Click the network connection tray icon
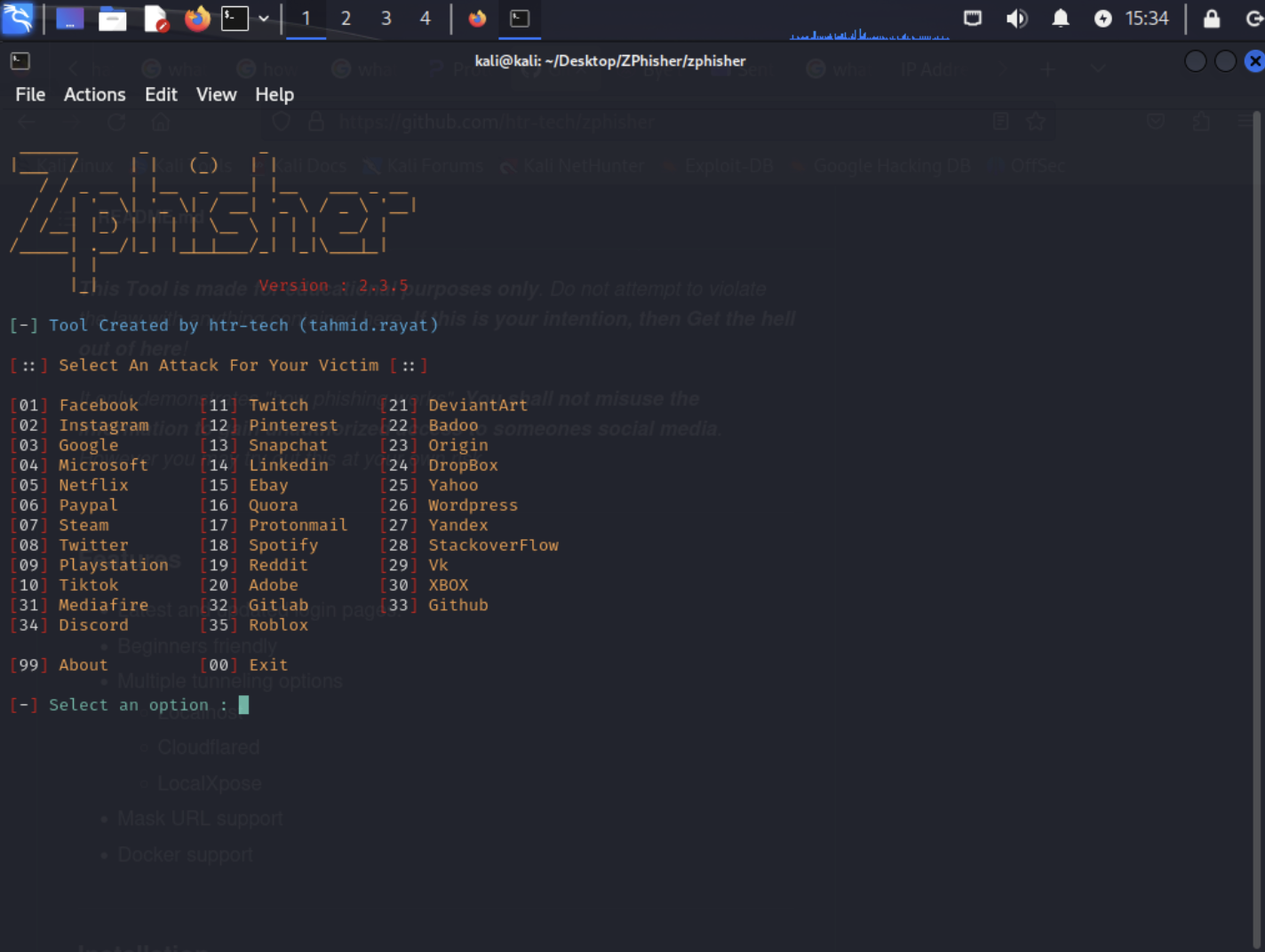The width and height of the screenshot is (1265, 952). click(973, 18)
